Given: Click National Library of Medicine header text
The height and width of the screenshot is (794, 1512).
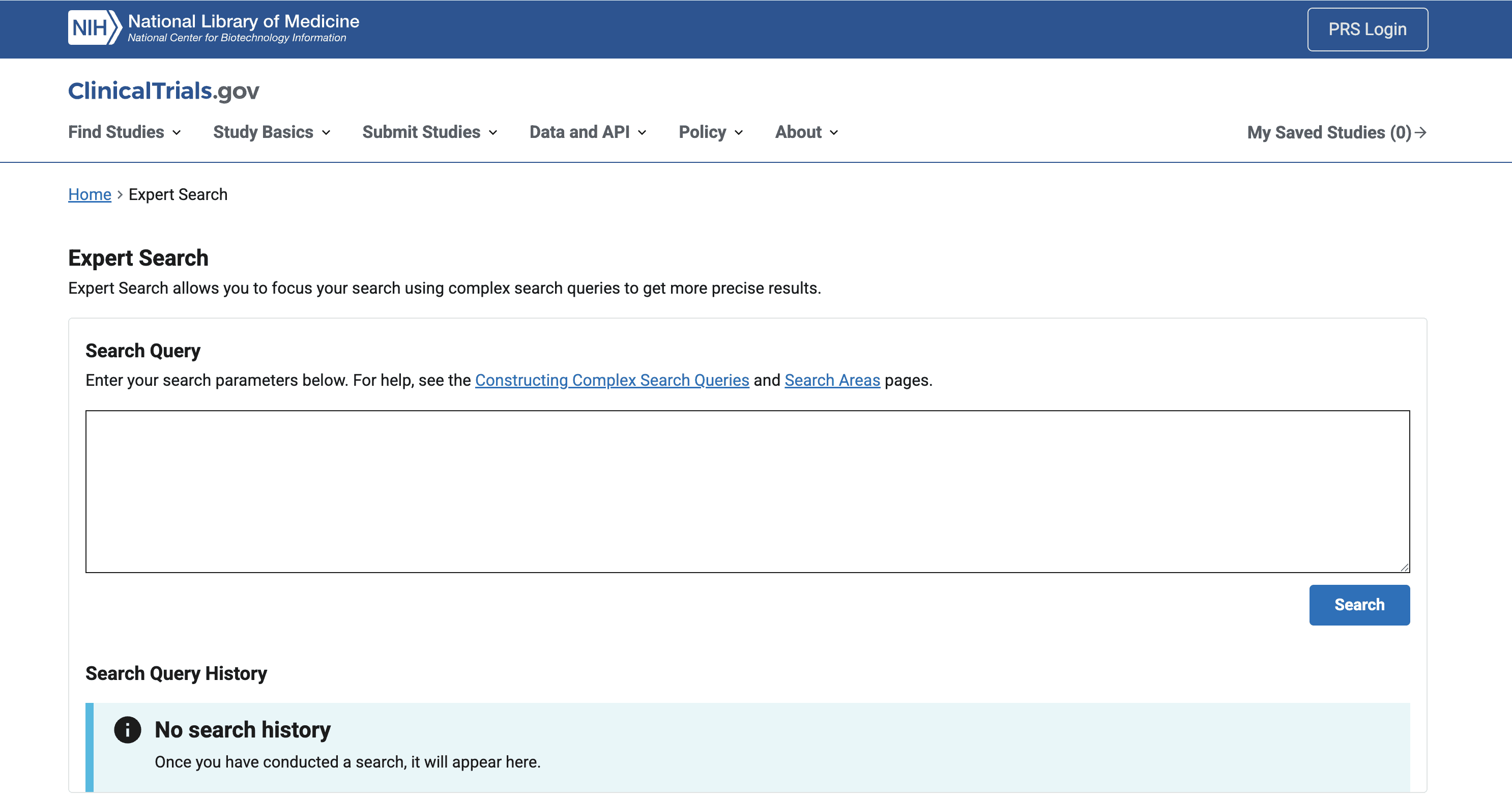Looking at the screenshot, I should pyautogui.click(x=243, y=22).
